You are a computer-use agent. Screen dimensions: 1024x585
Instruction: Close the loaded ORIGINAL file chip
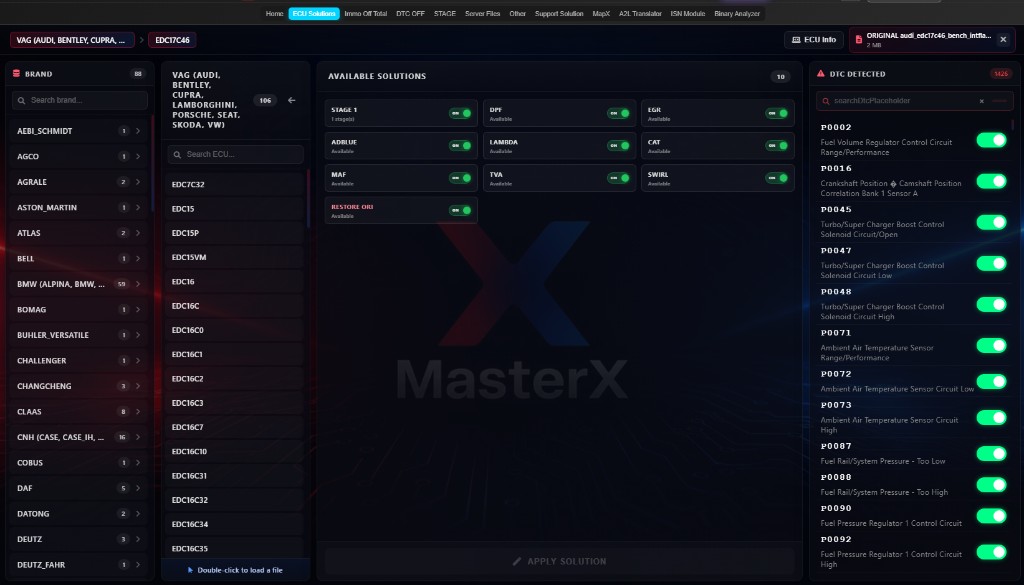tap(1003, 40)
